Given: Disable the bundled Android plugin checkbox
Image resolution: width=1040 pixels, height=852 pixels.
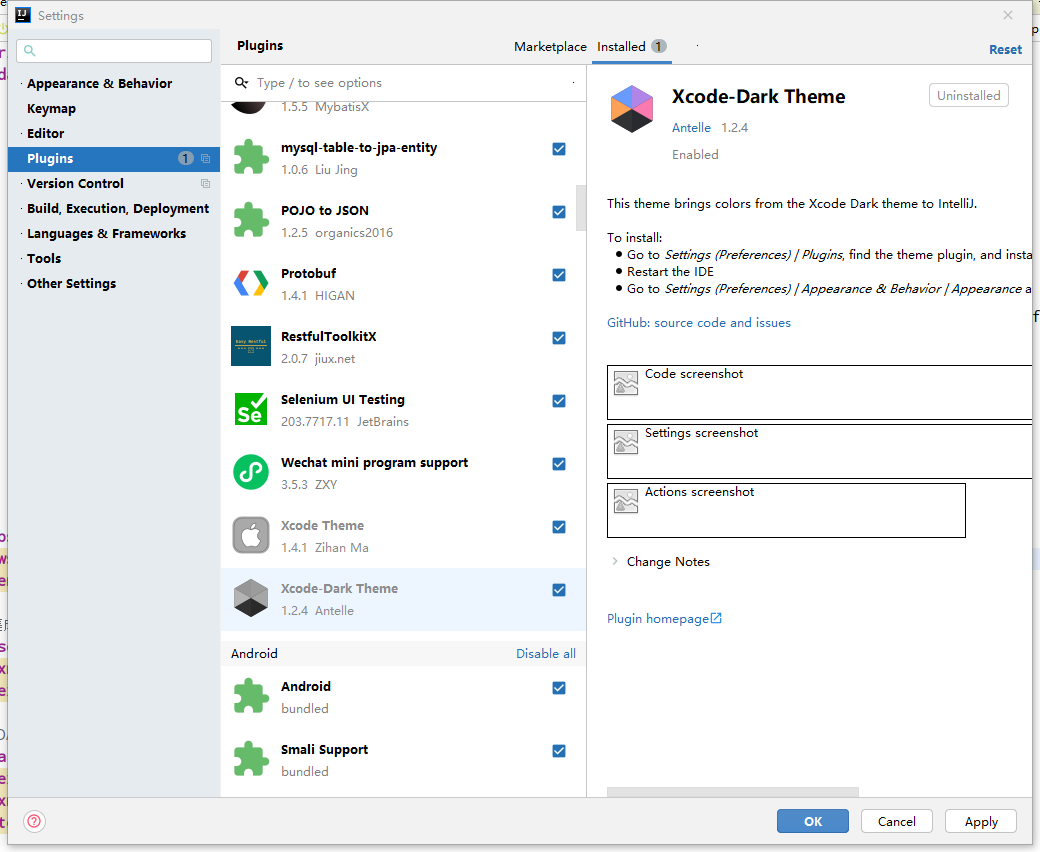Looking at the screenshot, I should (x=559, y=688).
